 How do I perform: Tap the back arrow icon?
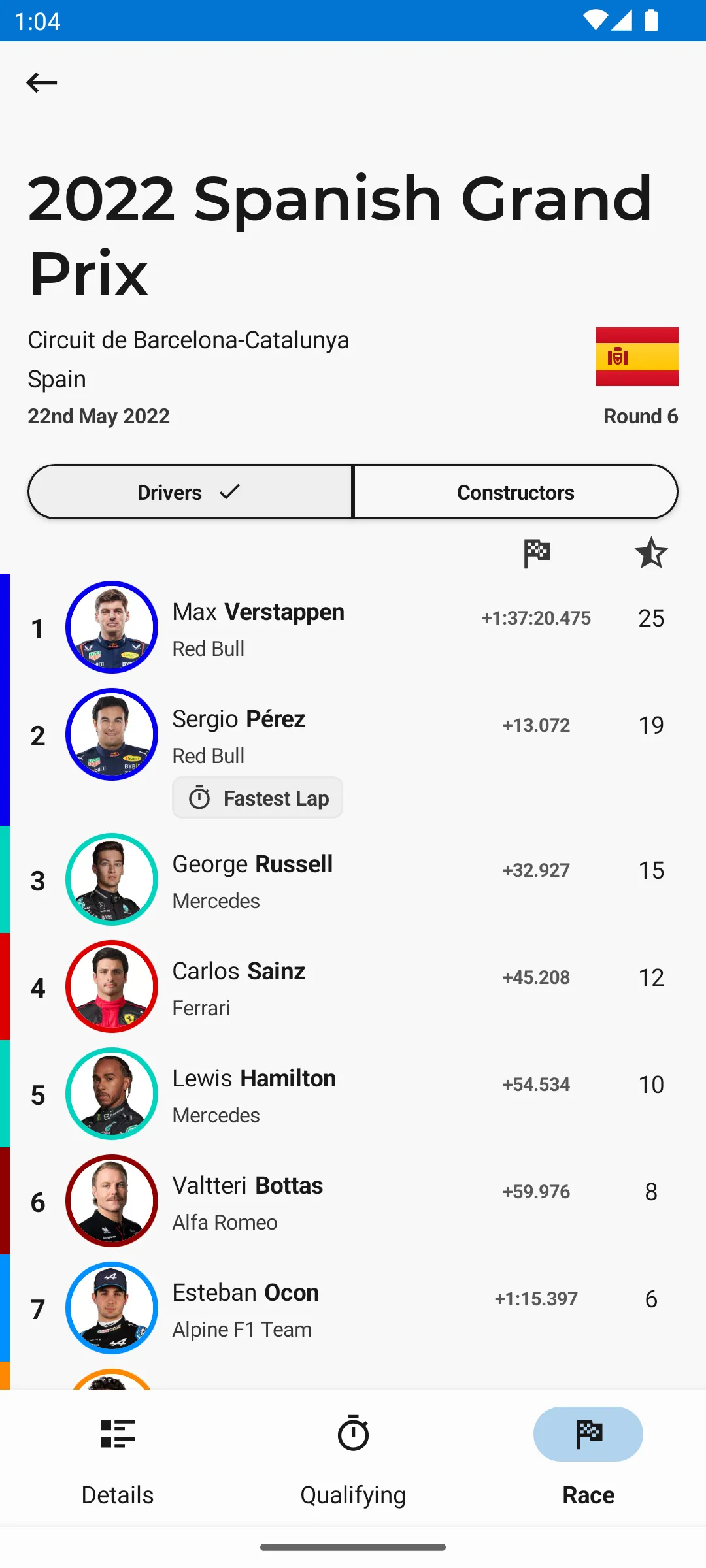click(42, 83)
